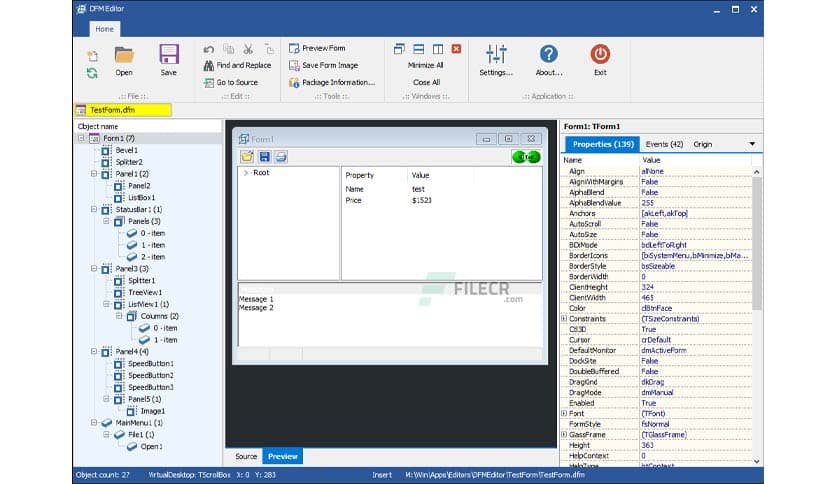
Task: Click the Tile horizontally icon
Action: tap(419, 49)
